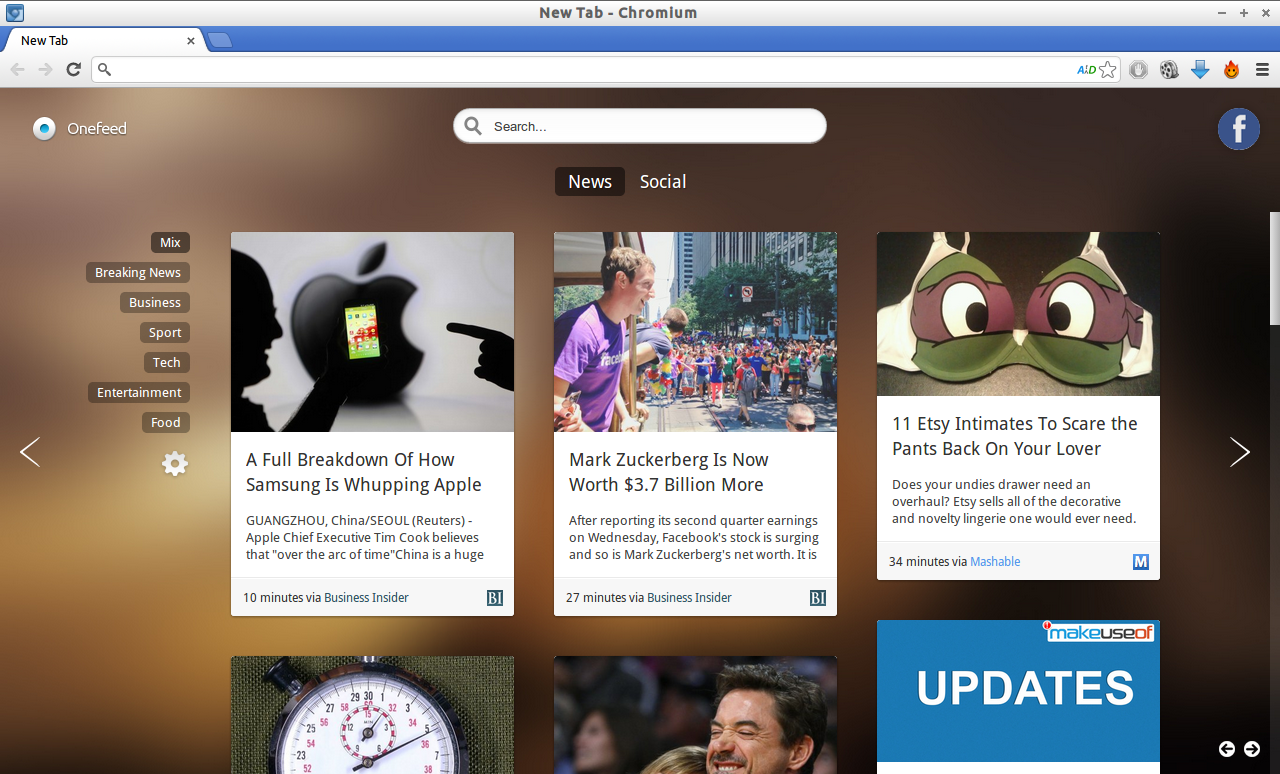1280x774 pixels.
Task: Select the Sport category
Action: [x=165, y=333]
